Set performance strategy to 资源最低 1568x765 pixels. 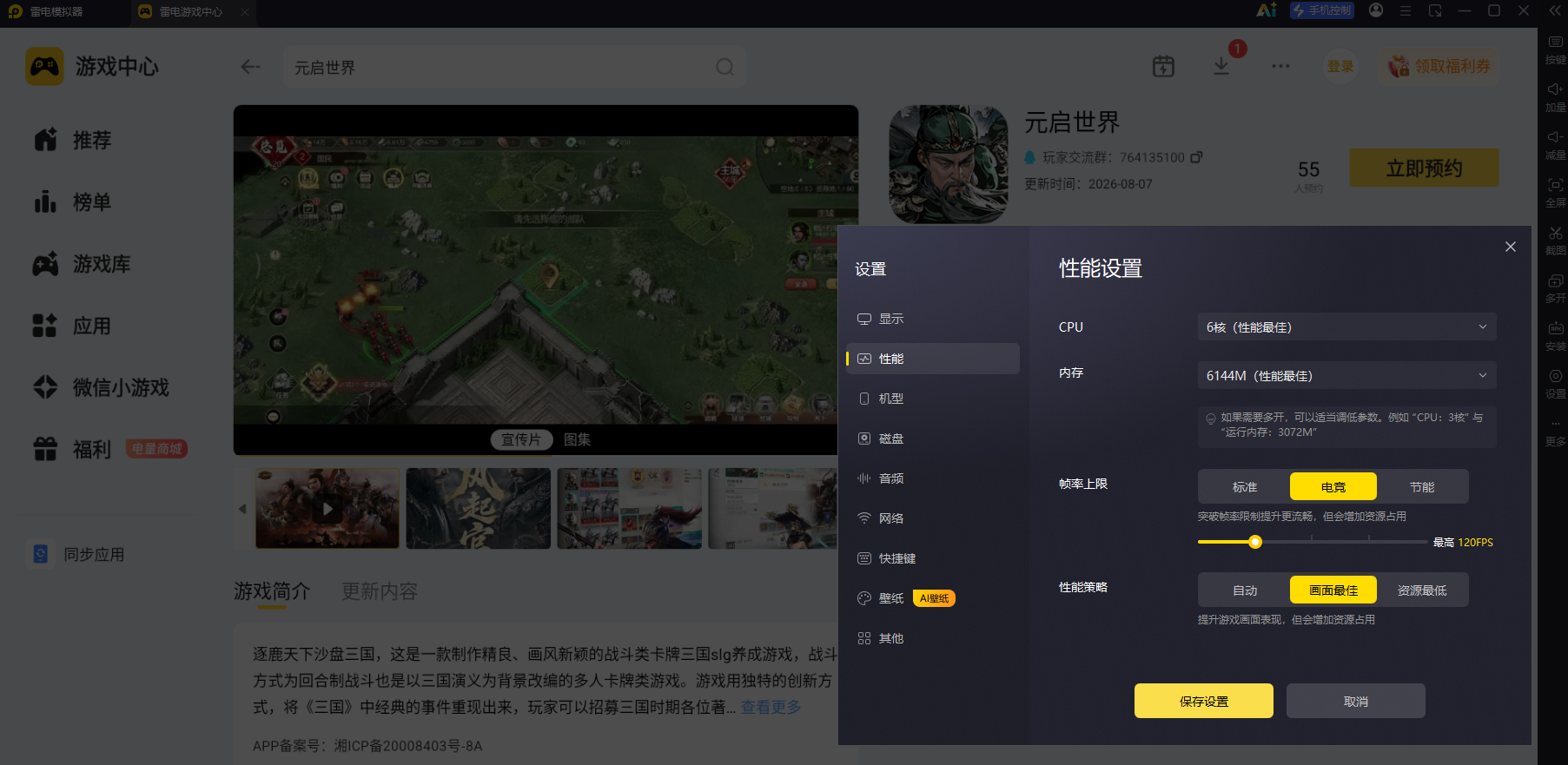point(1422,590)
